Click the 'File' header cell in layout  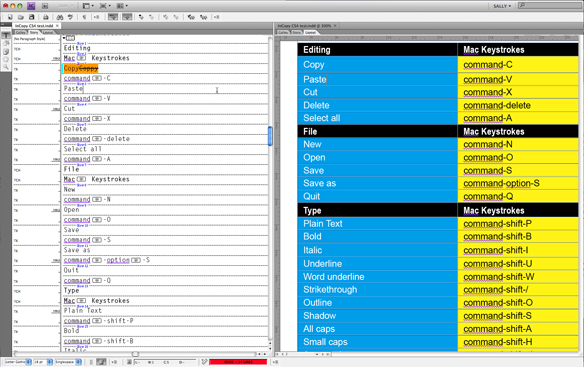point(377,132)
